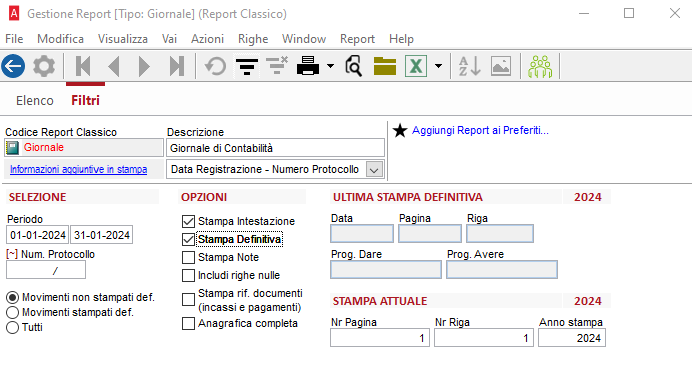This screenshot has height=366, width=692.
Task: Open the Visualizza menu
Action: 123,39
